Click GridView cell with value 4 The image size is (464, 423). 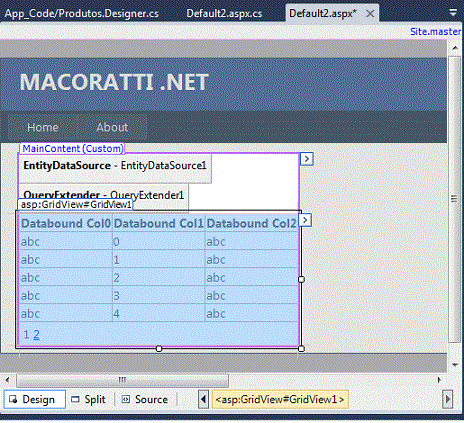click(x=159, y=314)
